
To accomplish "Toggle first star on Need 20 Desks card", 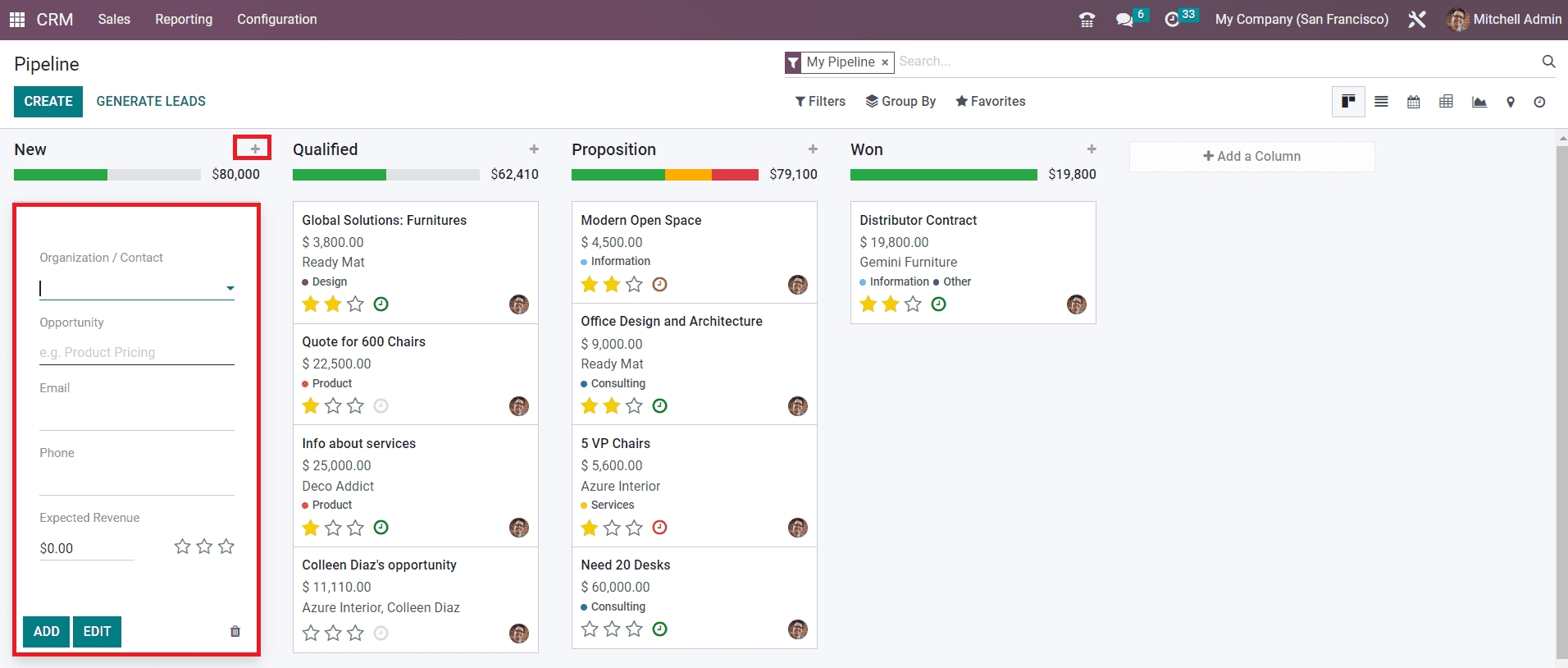I will [590, 629].
